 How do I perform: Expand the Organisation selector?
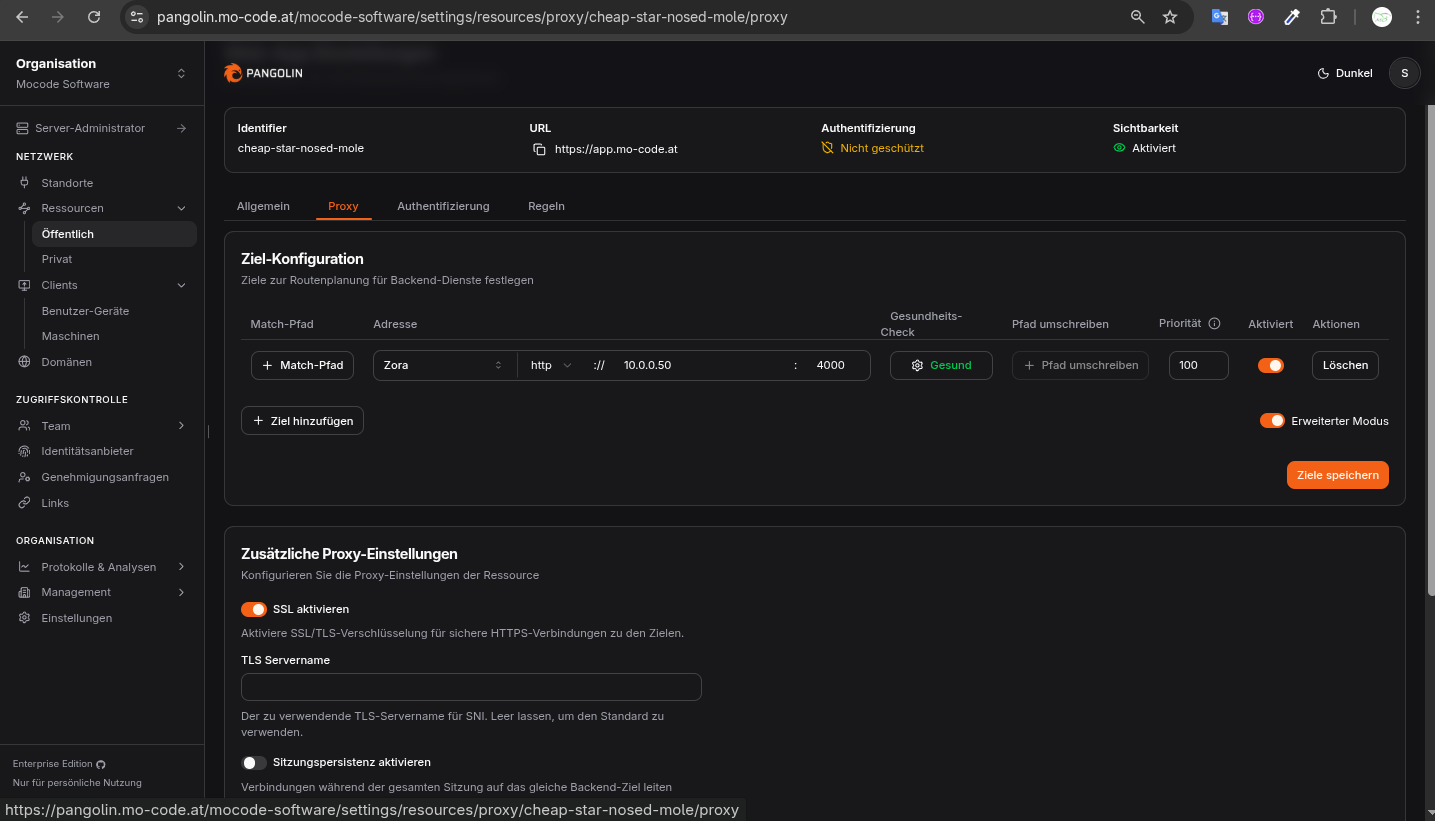pos(181,73)
